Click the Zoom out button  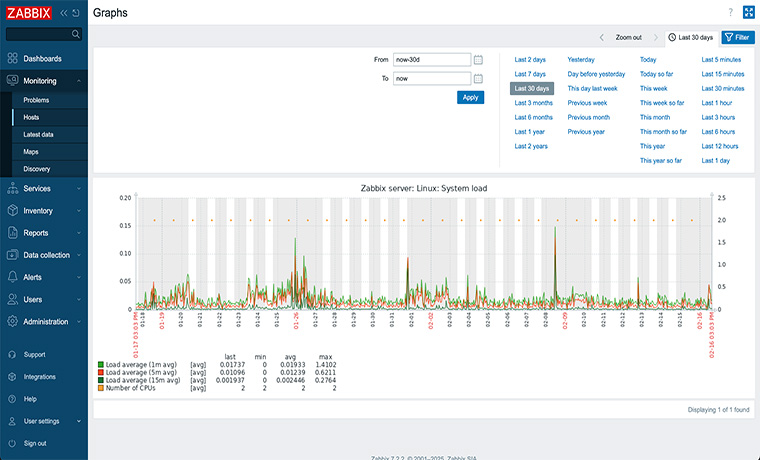(x=628, y=37)
